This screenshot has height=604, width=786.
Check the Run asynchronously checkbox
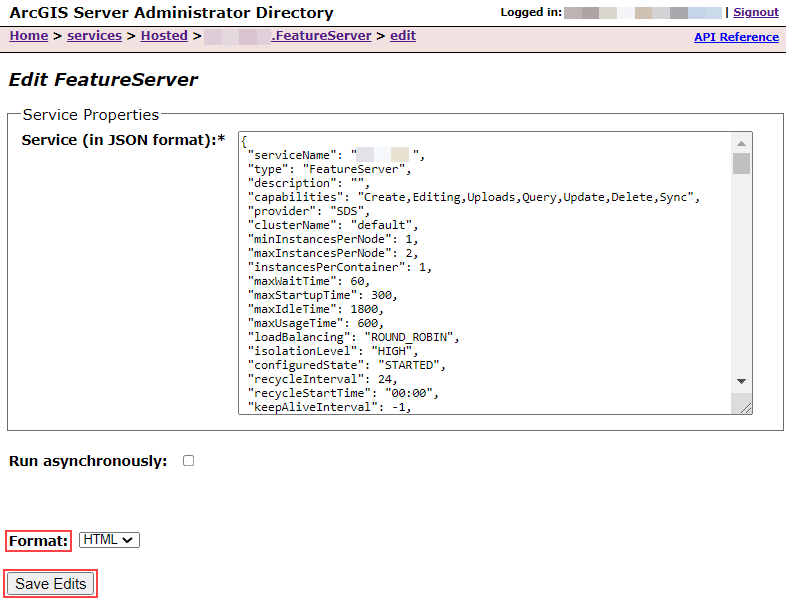188,461
